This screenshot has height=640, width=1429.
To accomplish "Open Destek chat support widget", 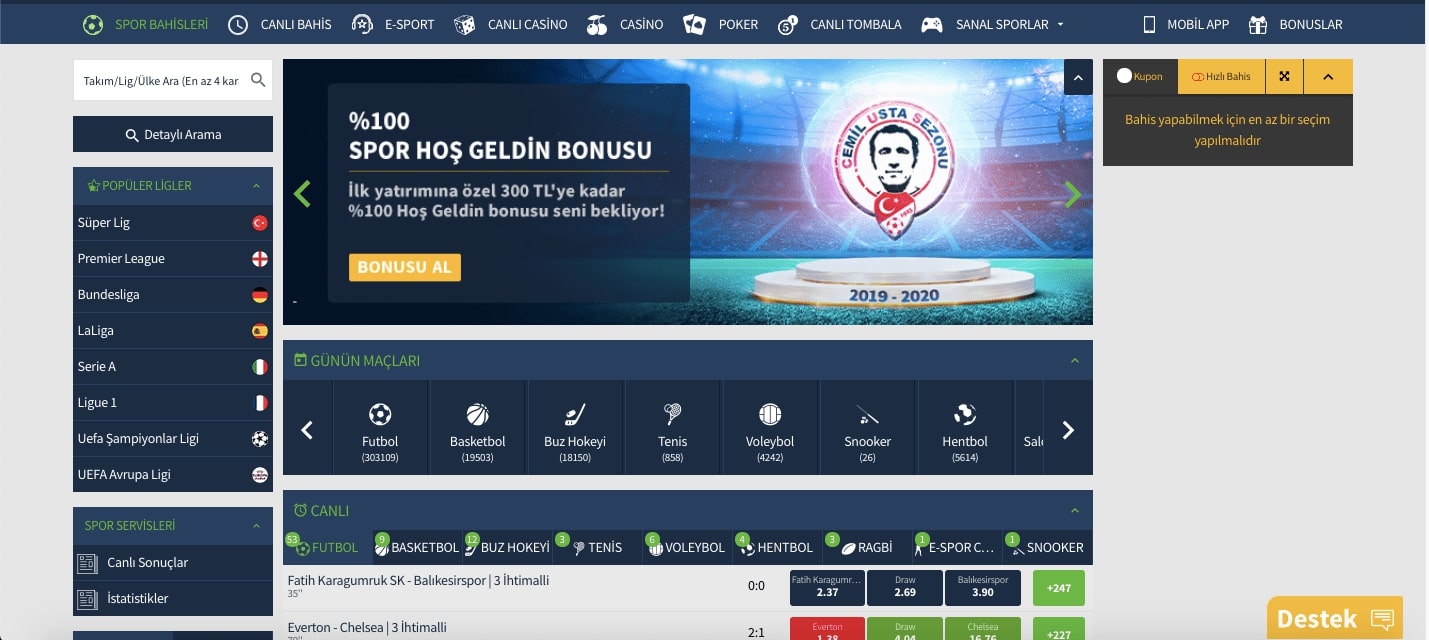I will [x=1335, y=618].
